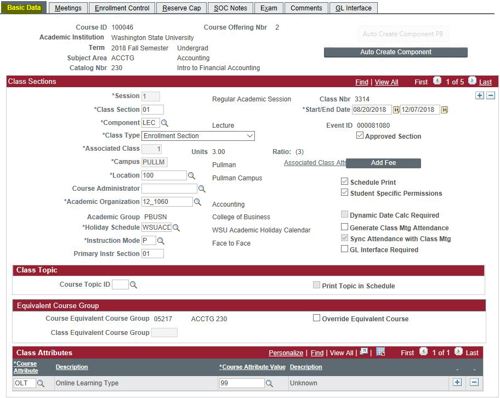Toggle Dynamic Date Calc Required checkbox

344,214
